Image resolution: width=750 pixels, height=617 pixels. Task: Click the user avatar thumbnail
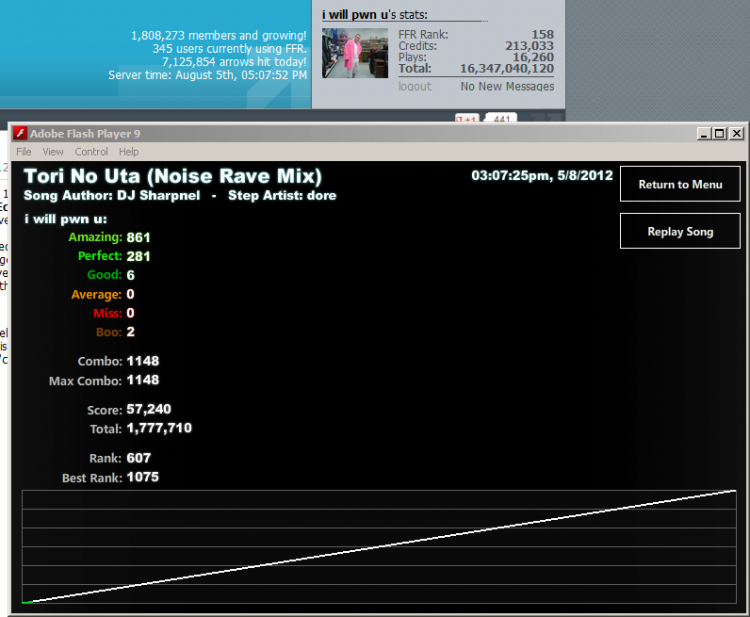pos(355,53)
